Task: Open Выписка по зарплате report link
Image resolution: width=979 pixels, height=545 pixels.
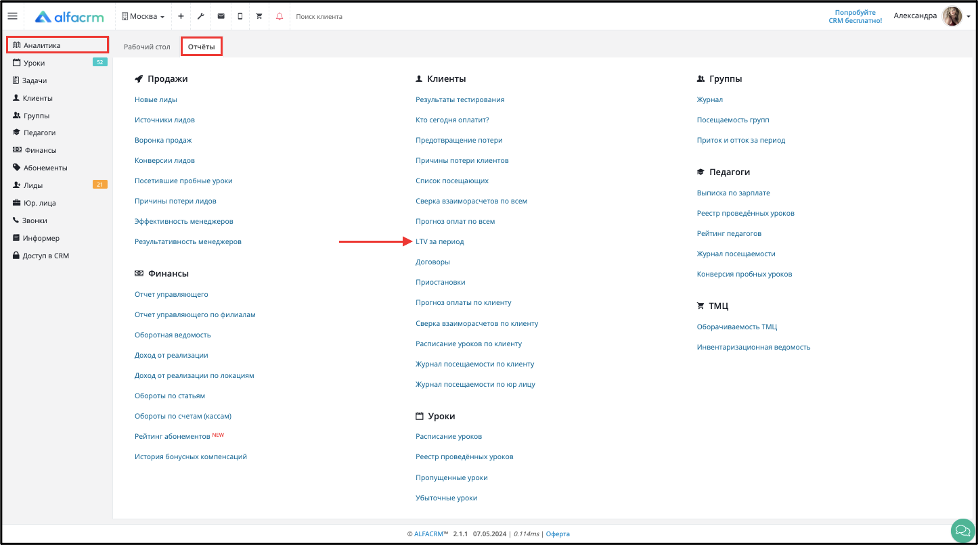Action: coord(733,193)
